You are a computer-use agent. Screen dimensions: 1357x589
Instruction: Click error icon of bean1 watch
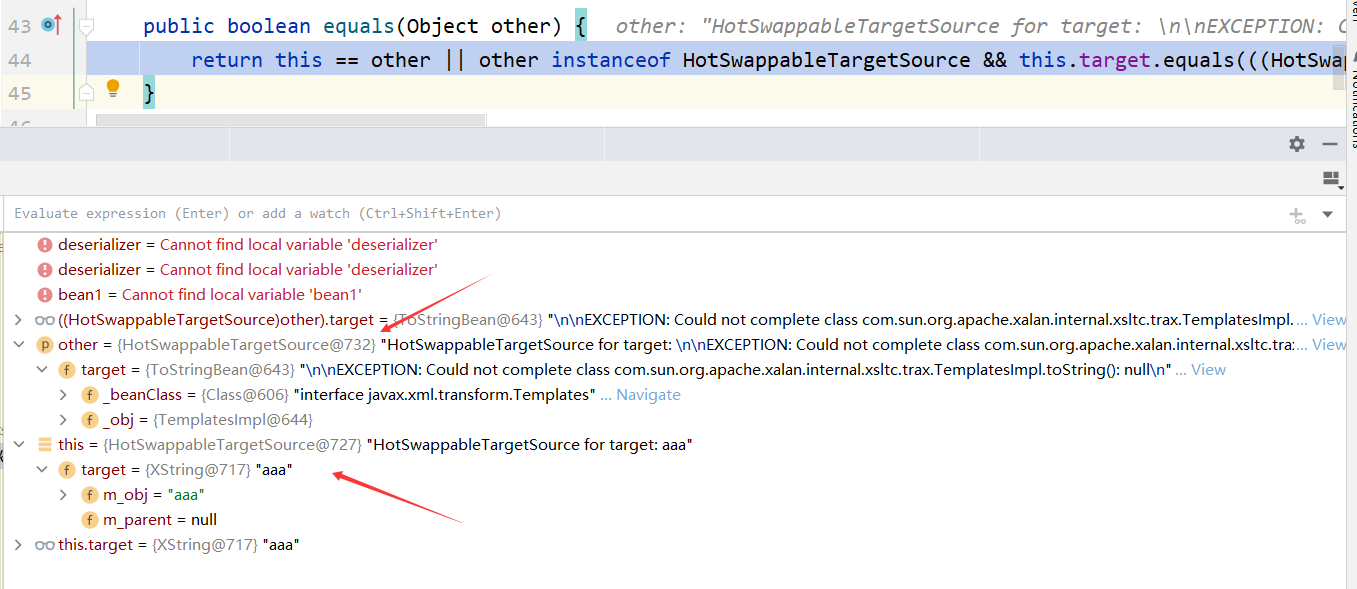coord(44,295)
